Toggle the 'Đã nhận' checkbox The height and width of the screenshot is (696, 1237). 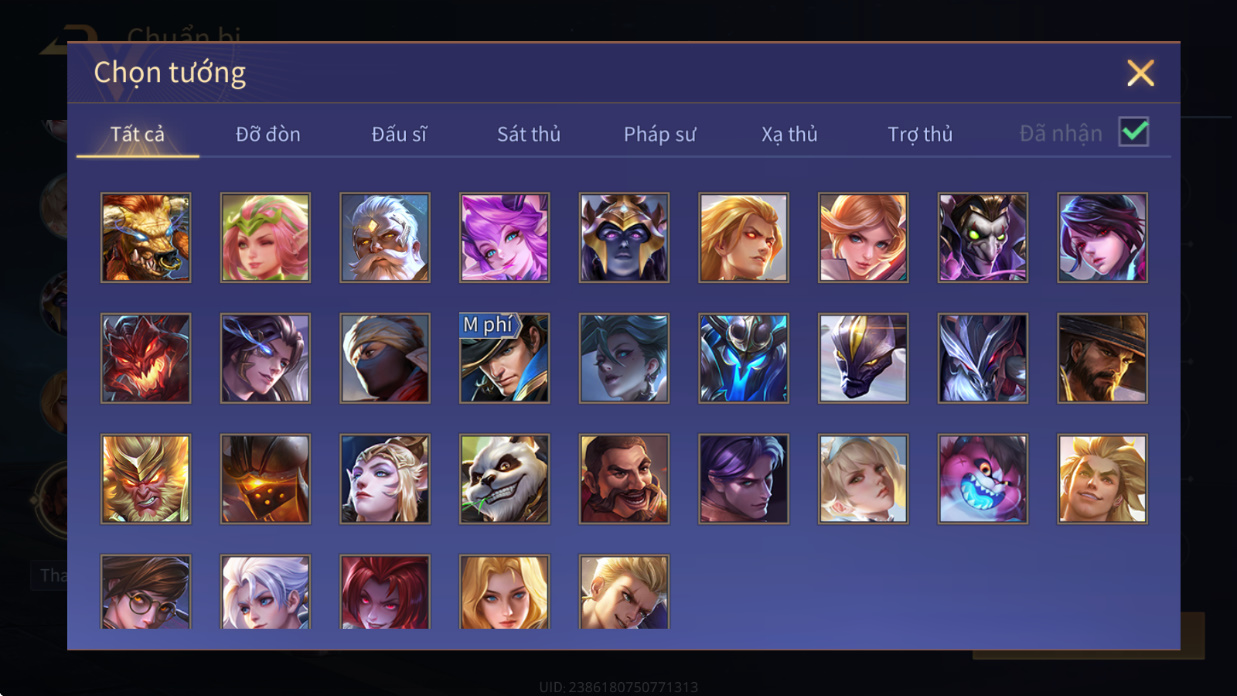(1133, 132)
